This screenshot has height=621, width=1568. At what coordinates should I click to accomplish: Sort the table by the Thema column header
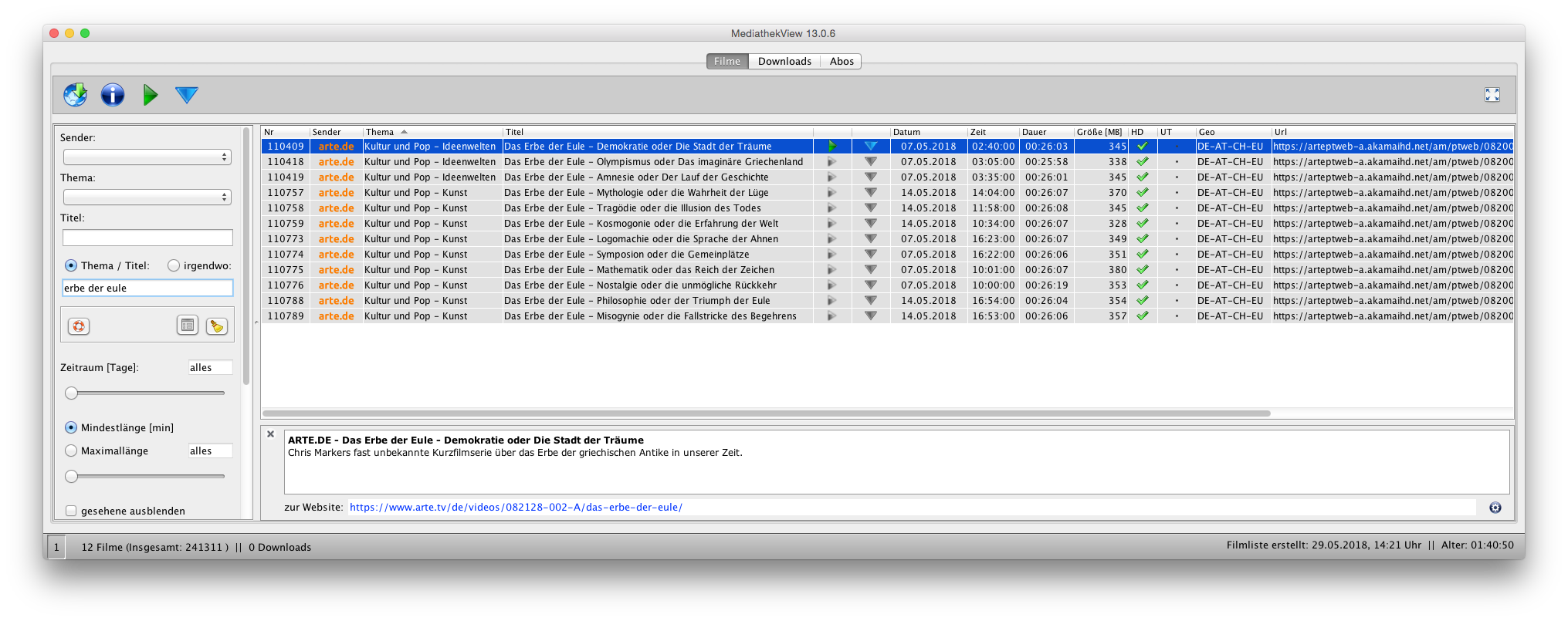tap(386, 132)
